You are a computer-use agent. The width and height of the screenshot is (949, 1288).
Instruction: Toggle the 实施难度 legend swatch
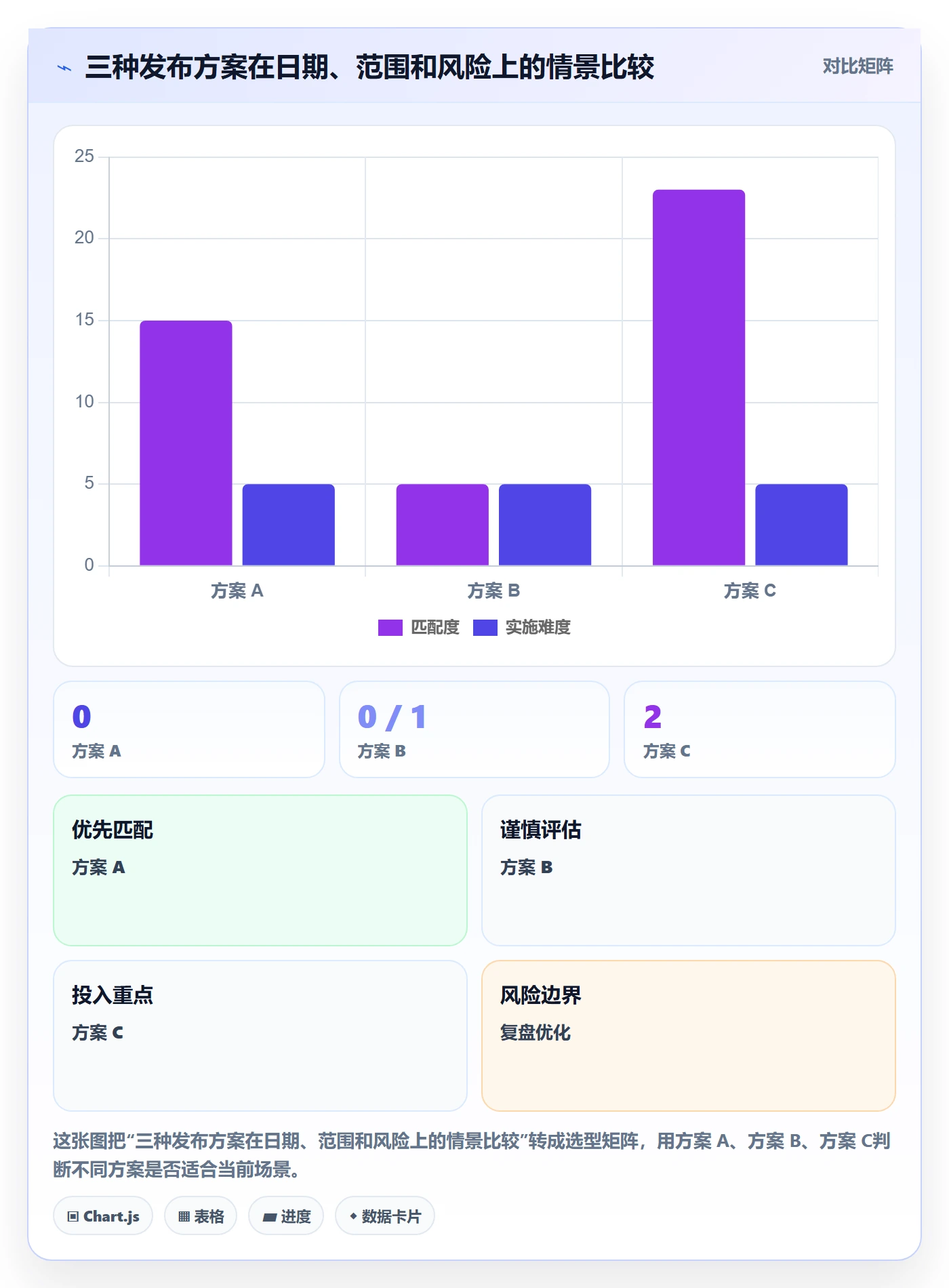tap(485, 628)
